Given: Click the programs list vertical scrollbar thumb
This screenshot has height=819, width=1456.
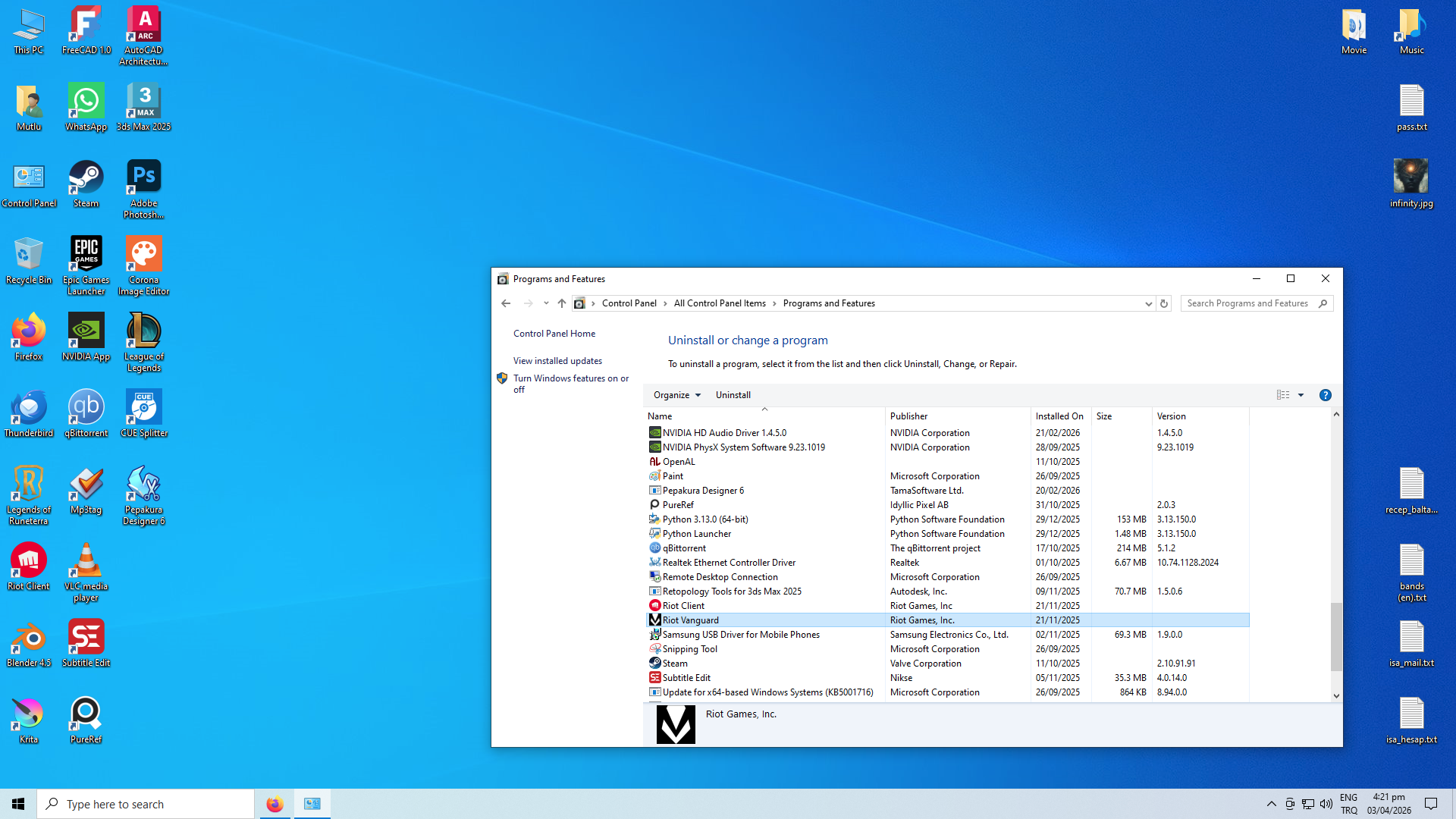Looking at the screenshot, I should click(x=1336, y=637).
